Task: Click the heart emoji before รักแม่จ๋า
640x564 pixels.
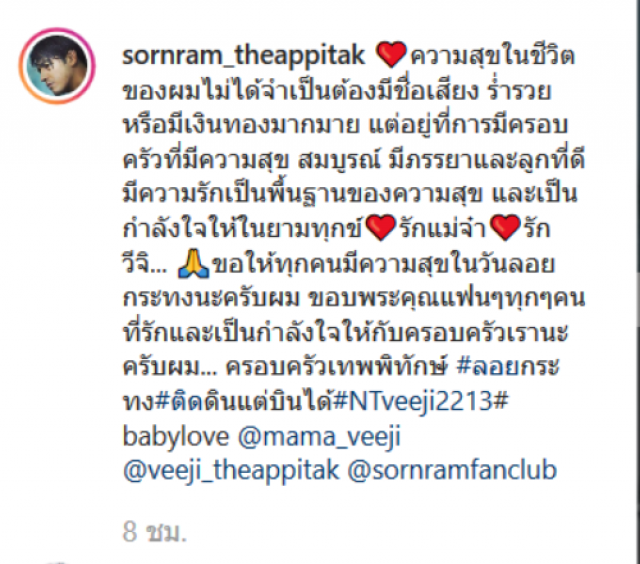Action: pos(380,228)
